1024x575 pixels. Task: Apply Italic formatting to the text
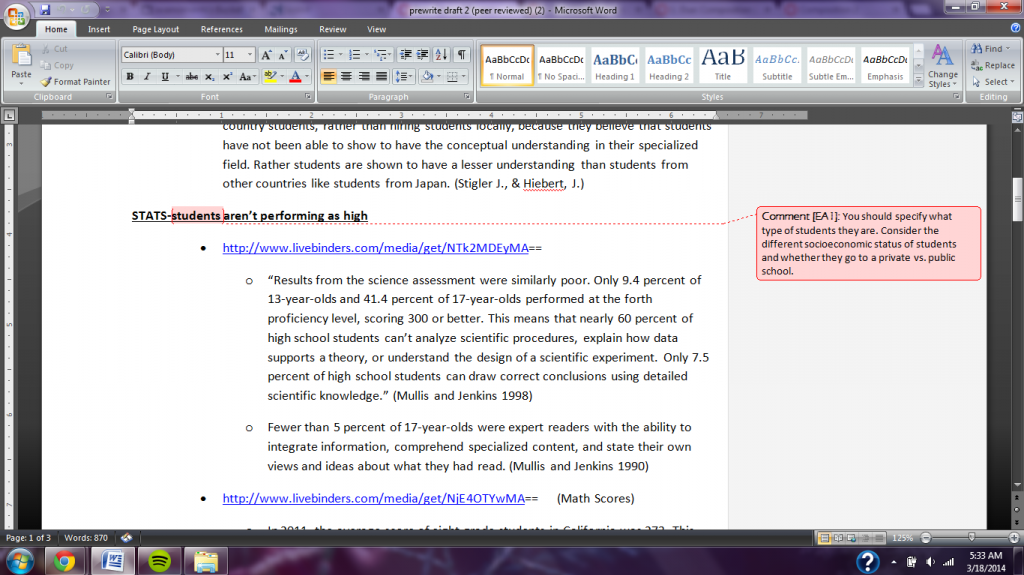tap(146, 76)
